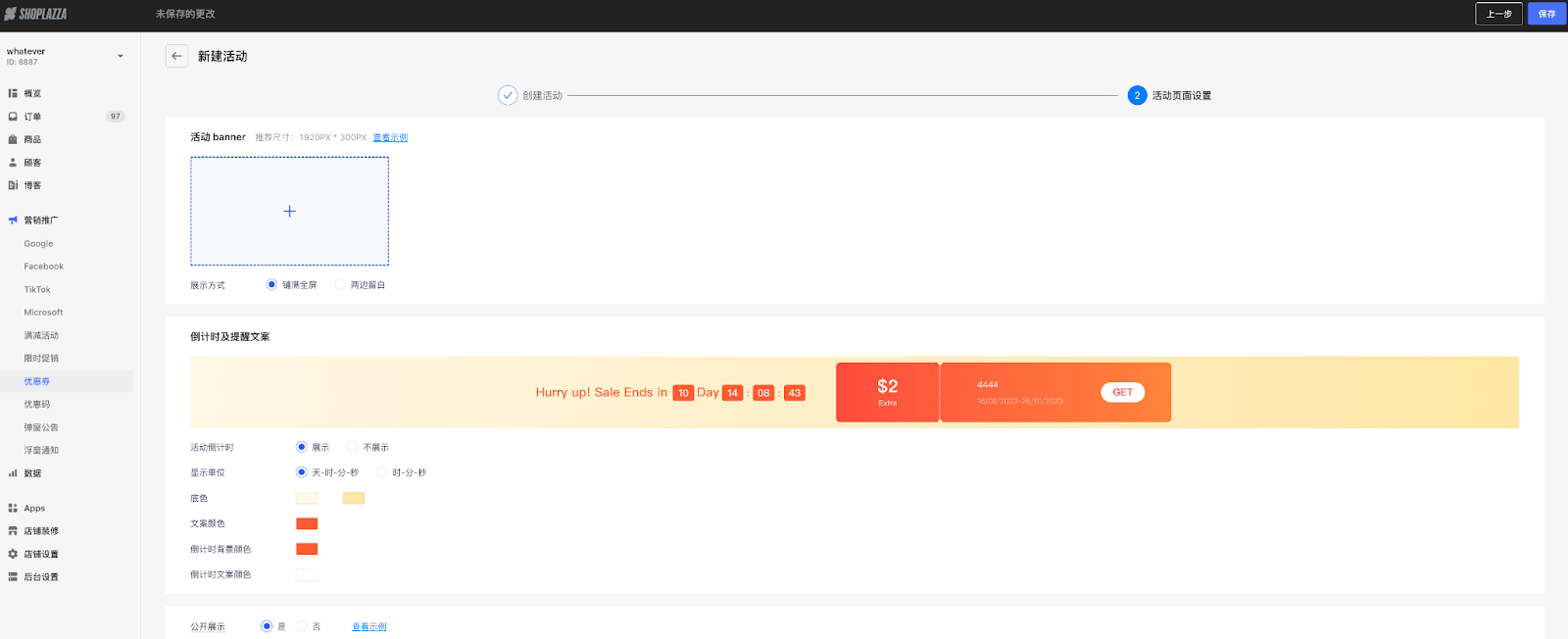Go back using the arrow button

coord(176,56)
